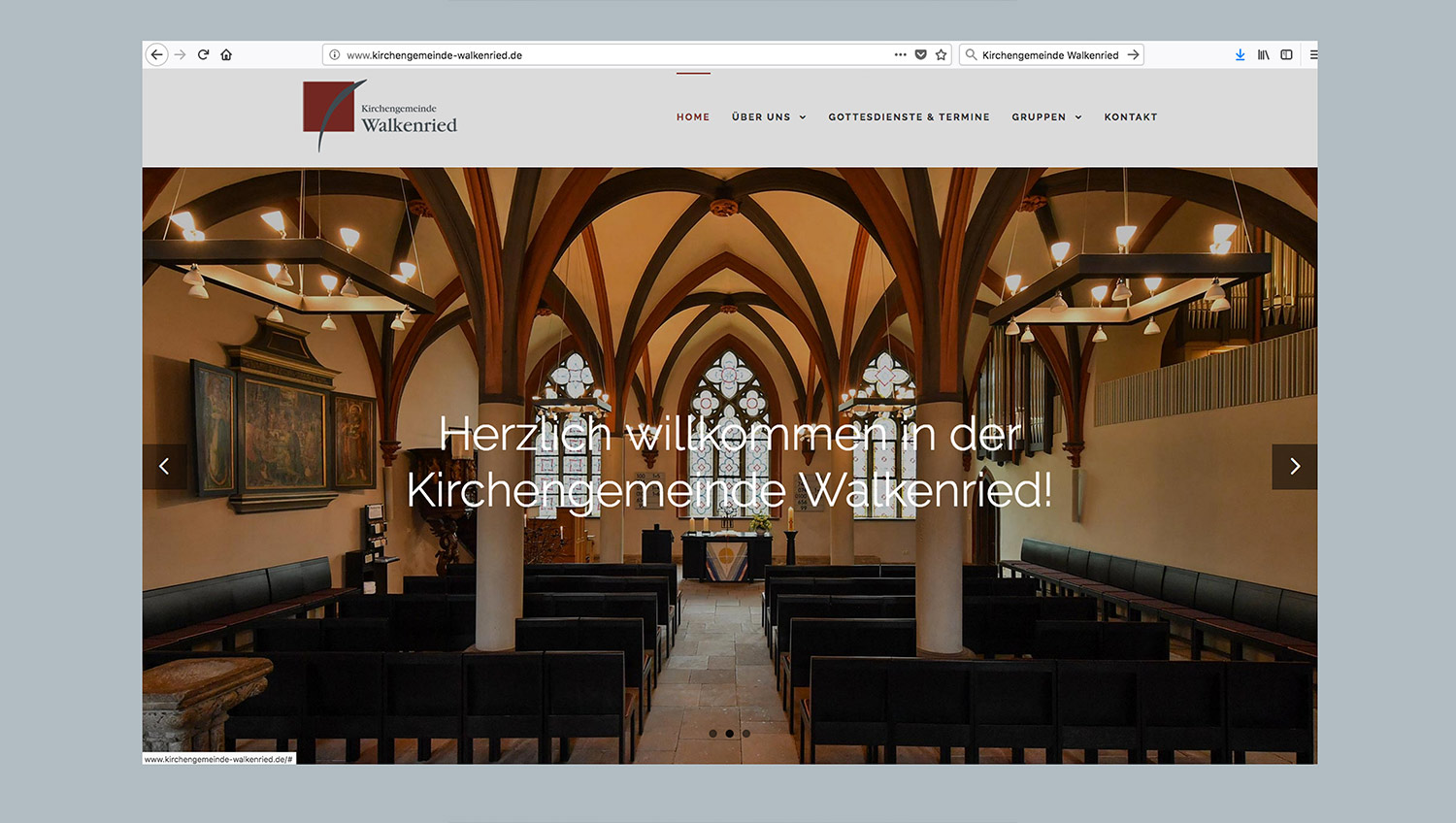The height and width of the screenshot is (823, 1456).
Task: Select the third slider dot
Action: tap(746, 734)
